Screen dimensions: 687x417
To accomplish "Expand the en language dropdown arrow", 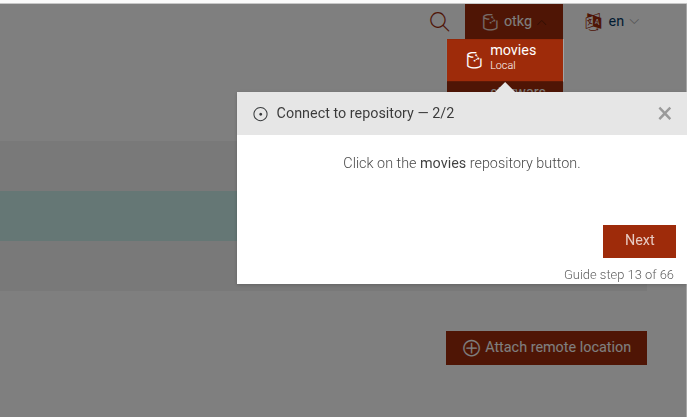I will point(634,21).
